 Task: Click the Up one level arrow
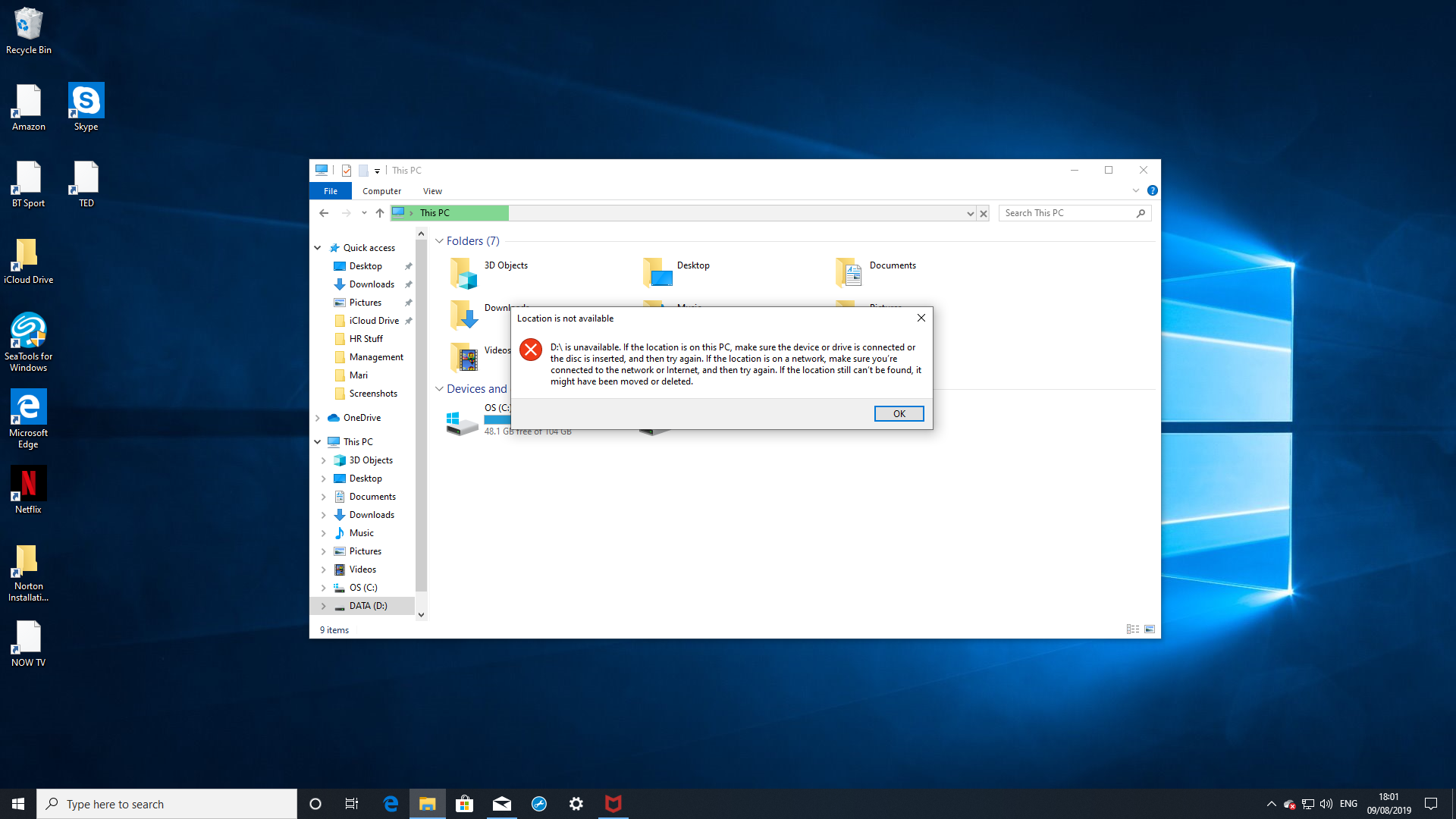(380, 213)
